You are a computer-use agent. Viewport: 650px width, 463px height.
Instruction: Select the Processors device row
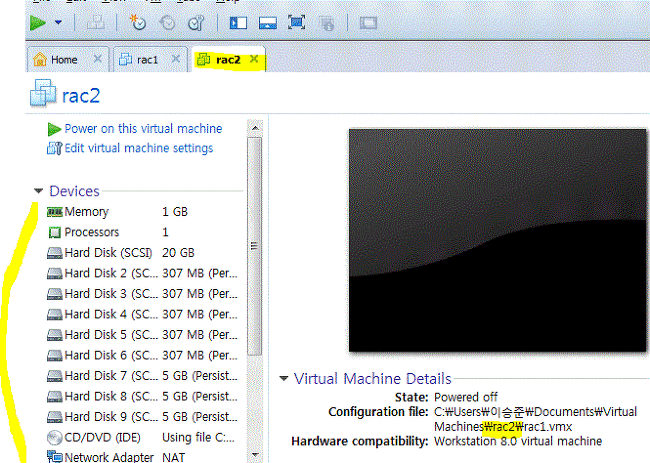point(143,232)
